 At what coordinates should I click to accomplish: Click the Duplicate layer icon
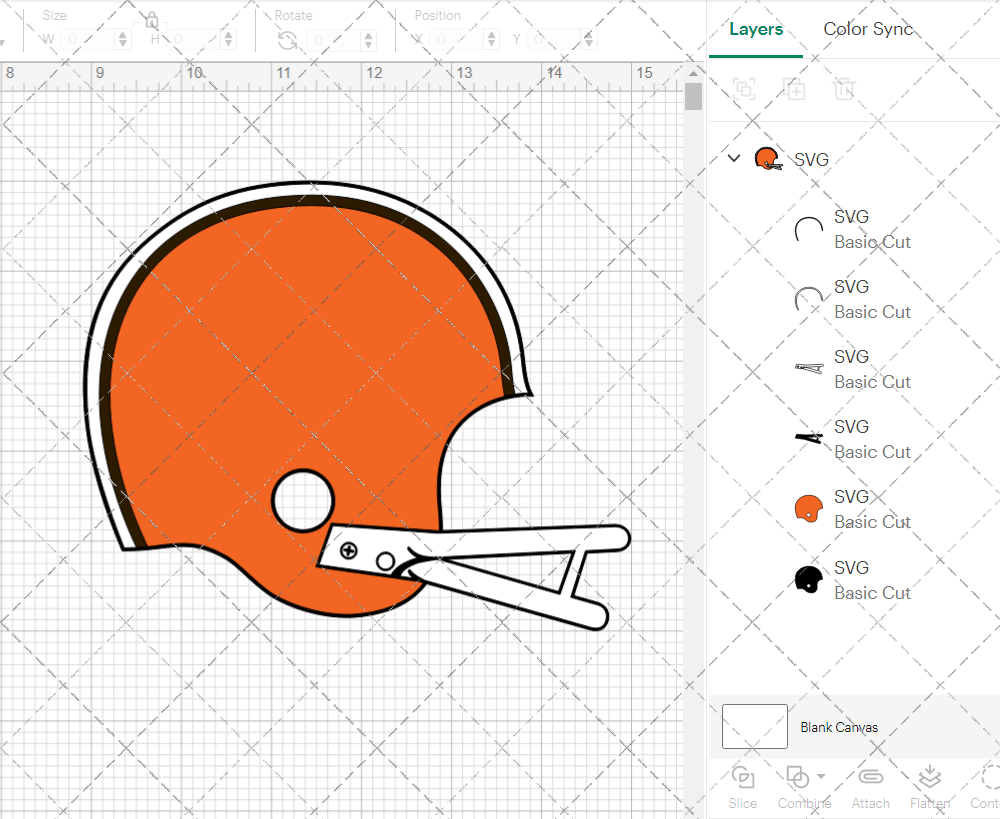point(795,89)
